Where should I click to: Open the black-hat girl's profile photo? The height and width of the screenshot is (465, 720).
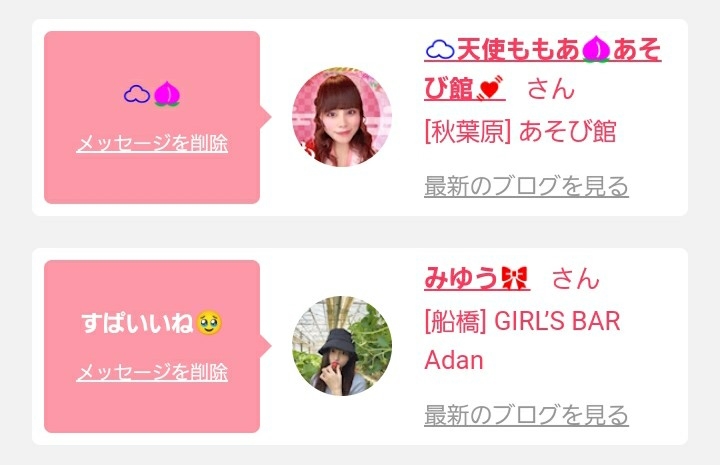[342, 346]
